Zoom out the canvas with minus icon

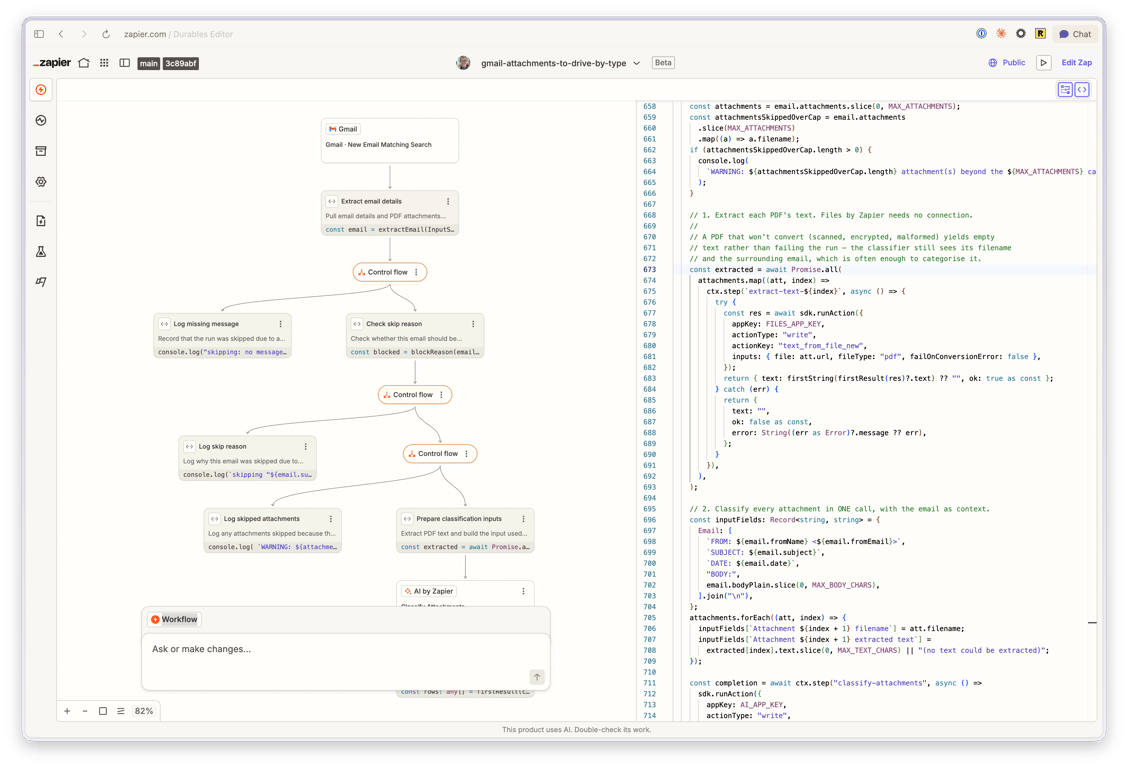pos(85,710)
